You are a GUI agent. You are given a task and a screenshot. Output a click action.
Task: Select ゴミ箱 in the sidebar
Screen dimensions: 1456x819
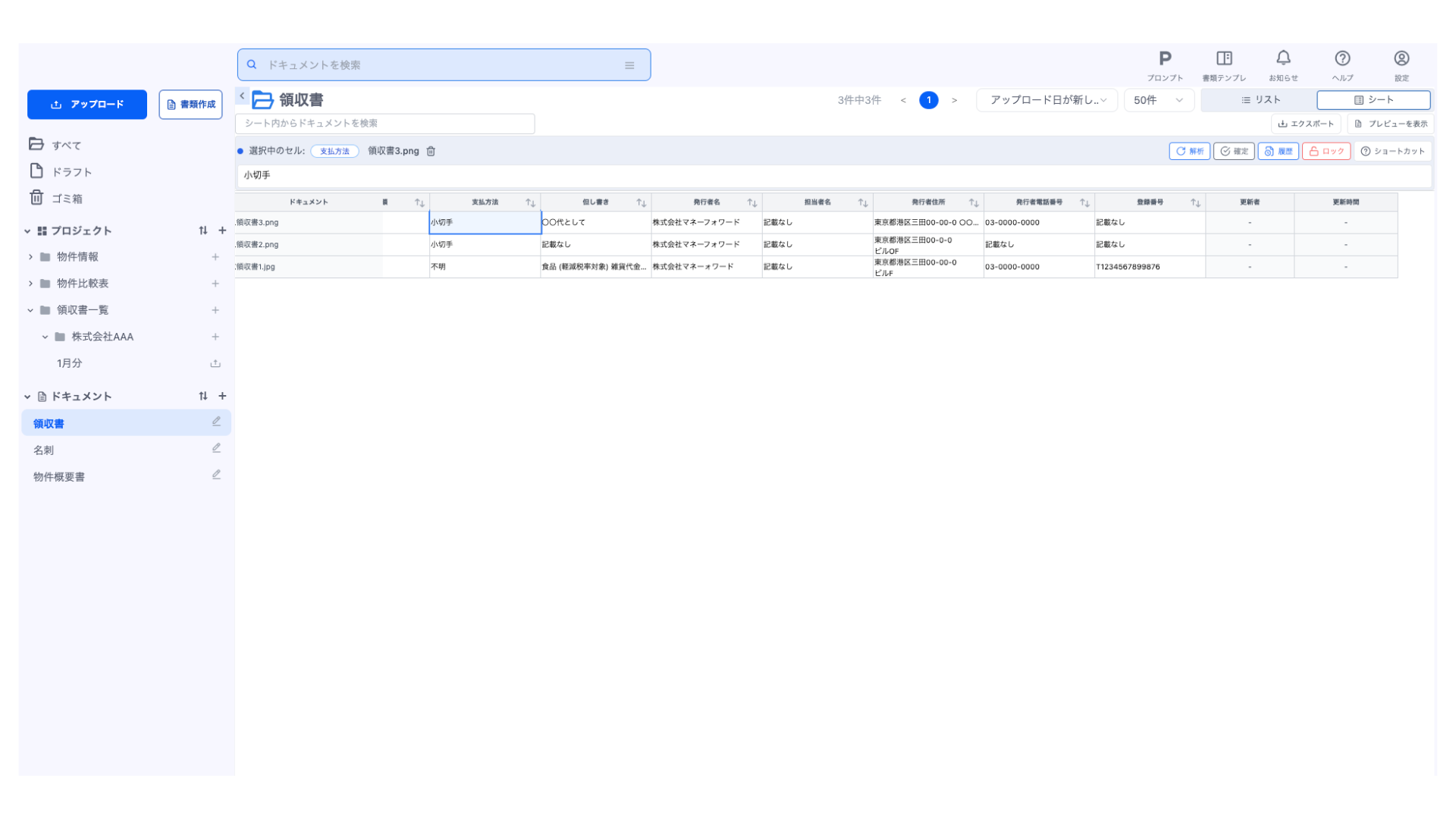tap(67, 199)
